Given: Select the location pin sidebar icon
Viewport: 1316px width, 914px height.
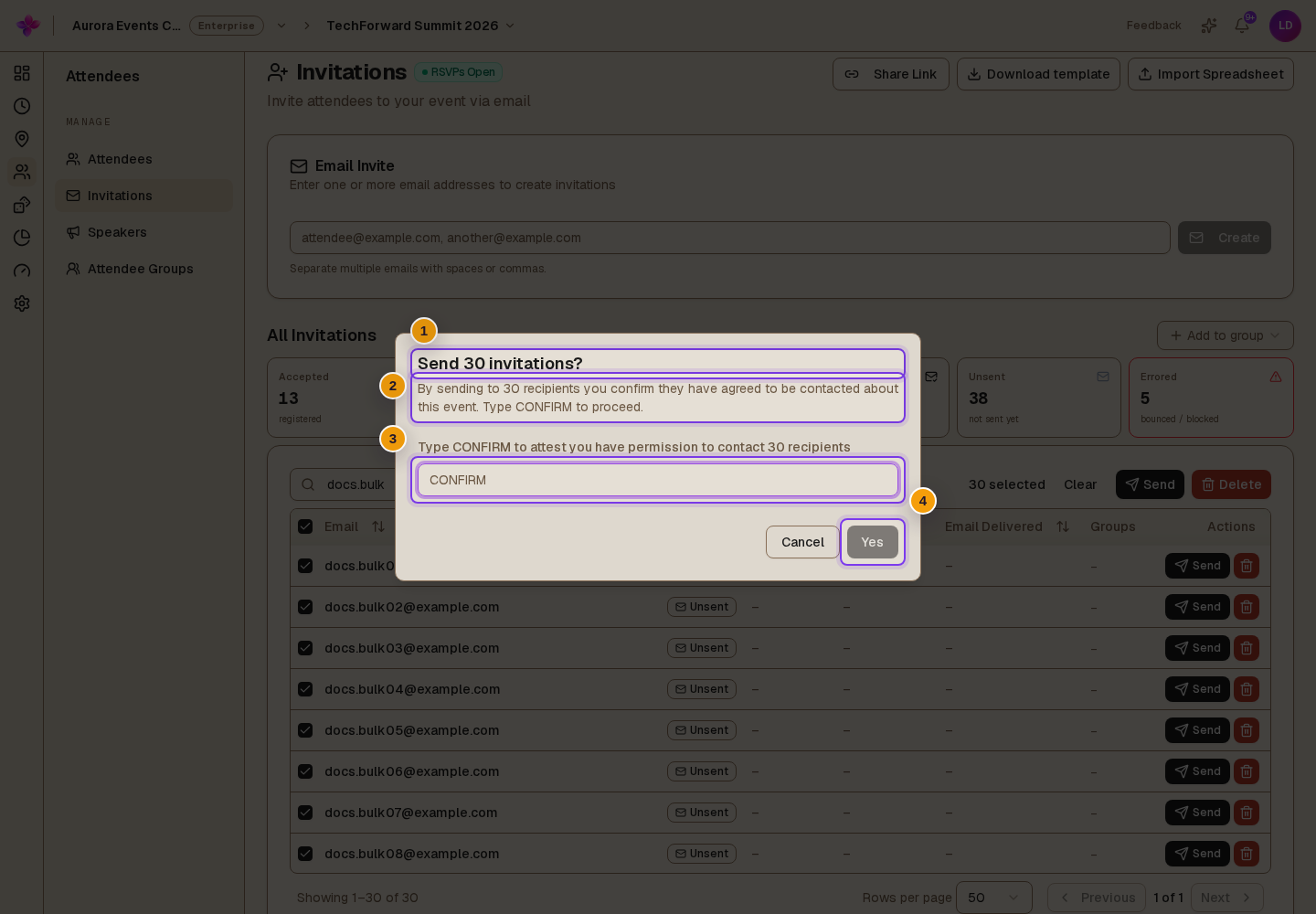Looking at the screenshot, I should pos(22,139).
